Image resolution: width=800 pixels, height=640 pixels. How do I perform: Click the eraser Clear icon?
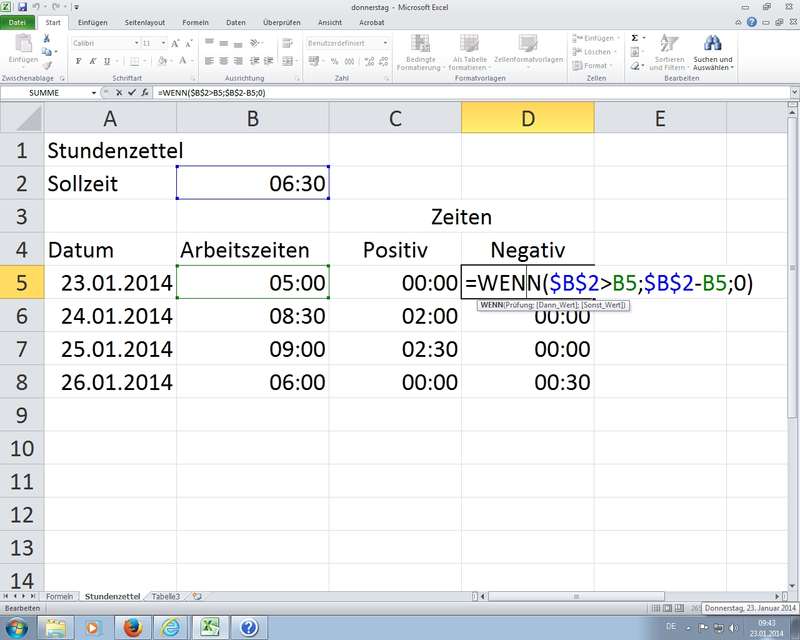(x=635, y=66)
